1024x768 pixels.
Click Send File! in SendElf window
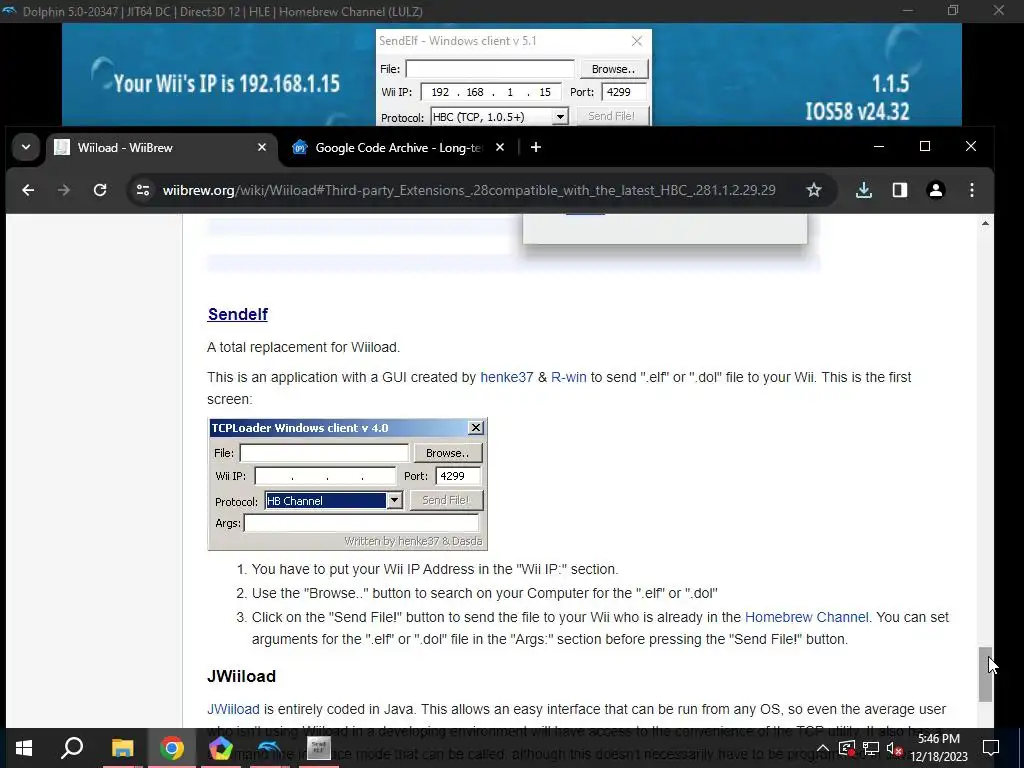(611, 116)
